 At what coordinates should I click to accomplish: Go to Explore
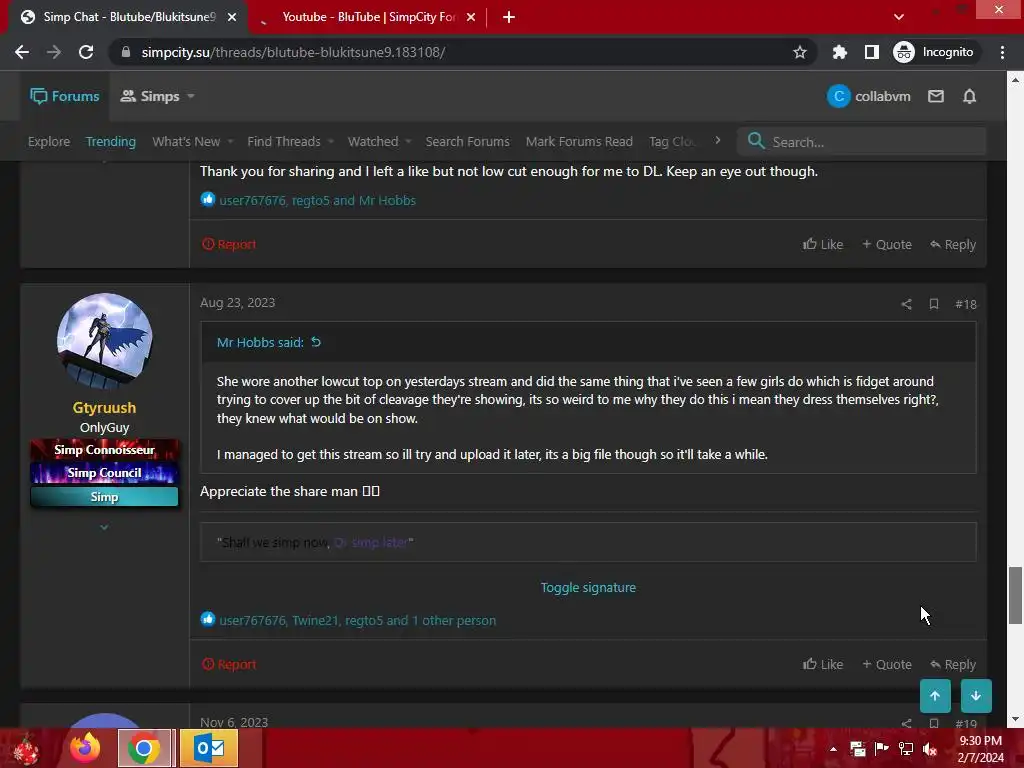pyautogui.click(x=49, y=141)
